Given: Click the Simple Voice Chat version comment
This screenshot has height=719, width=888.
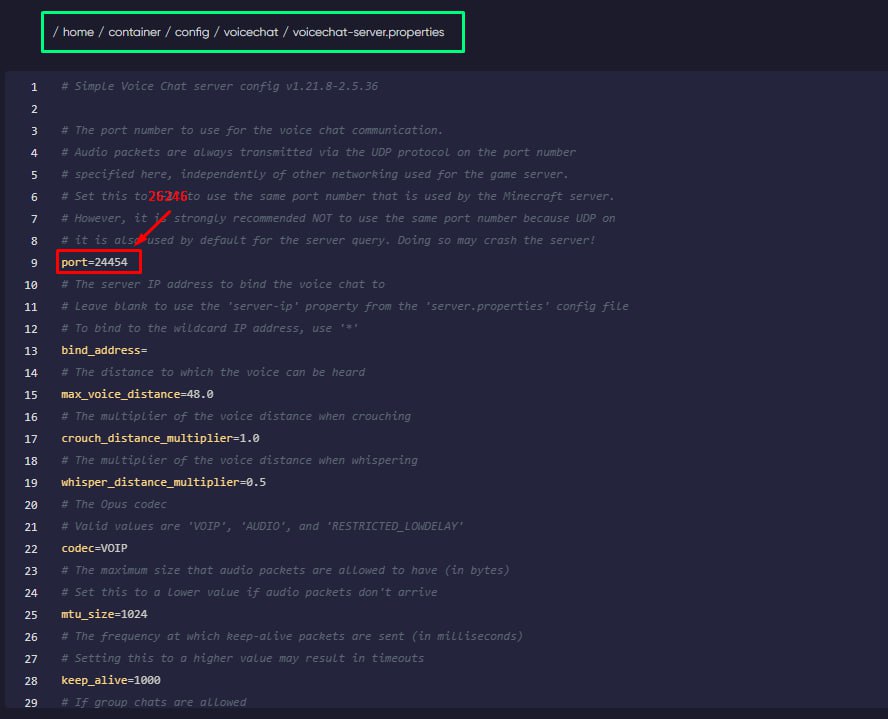Looking at the screenshot, I should coord(219,86).
